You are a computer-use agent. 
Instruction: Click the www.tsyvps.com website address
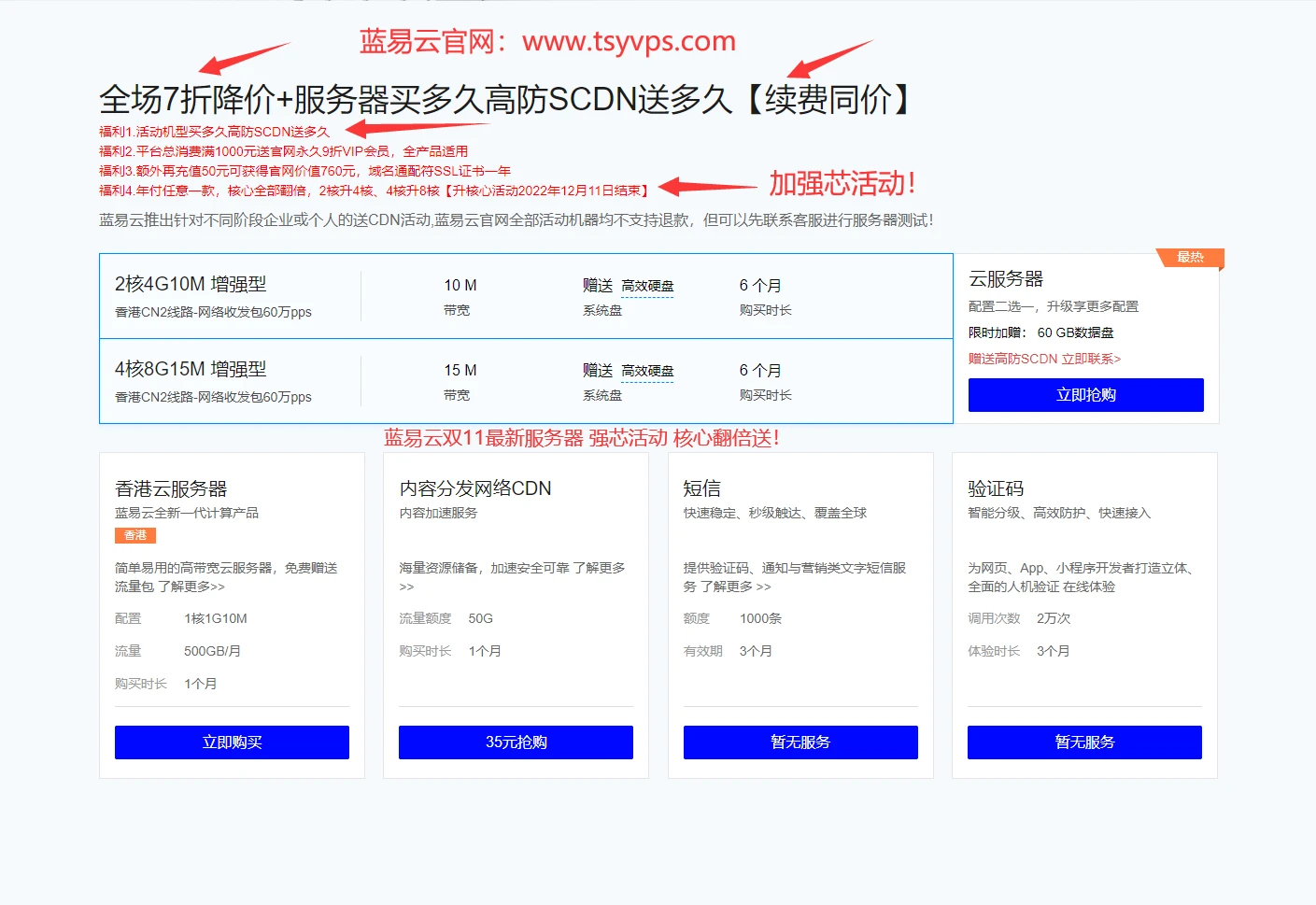[x=629, y=41]
